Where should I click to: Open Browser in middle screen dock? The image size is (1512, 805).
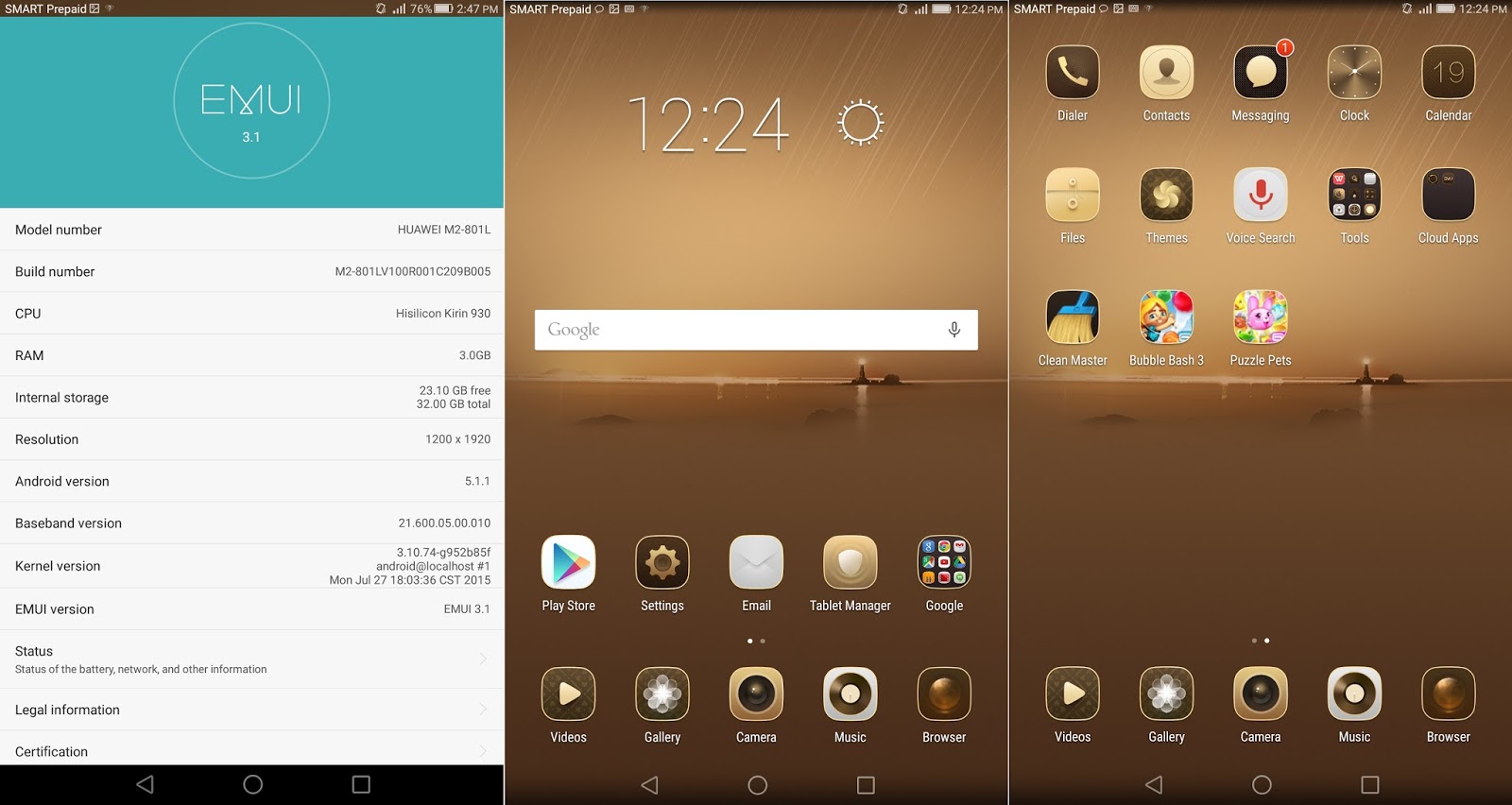click(x=944, y=694)
